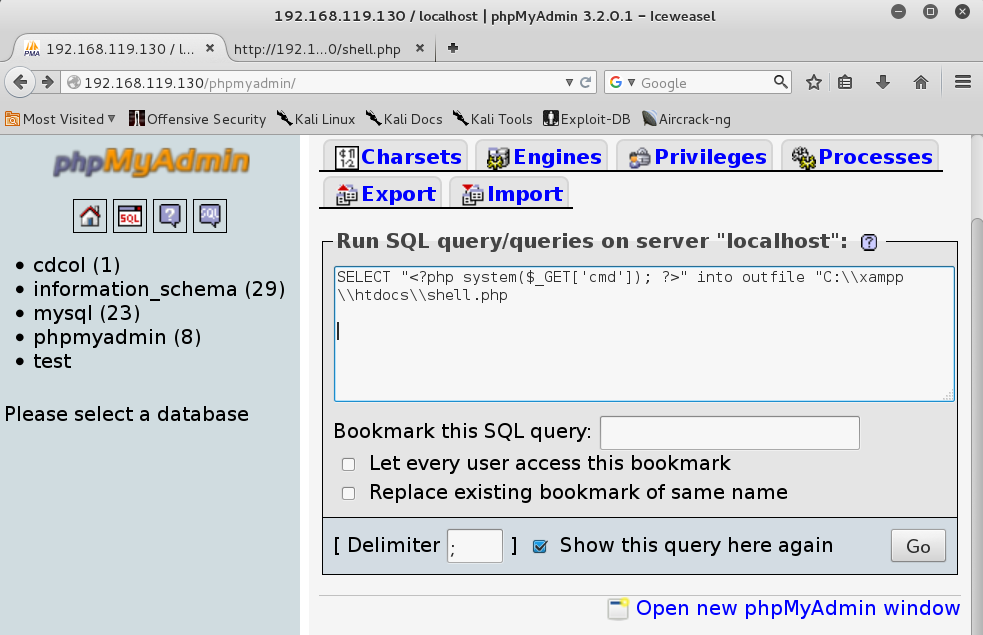
Task: Bookmark this page with star icon
Action: point(814,82)
